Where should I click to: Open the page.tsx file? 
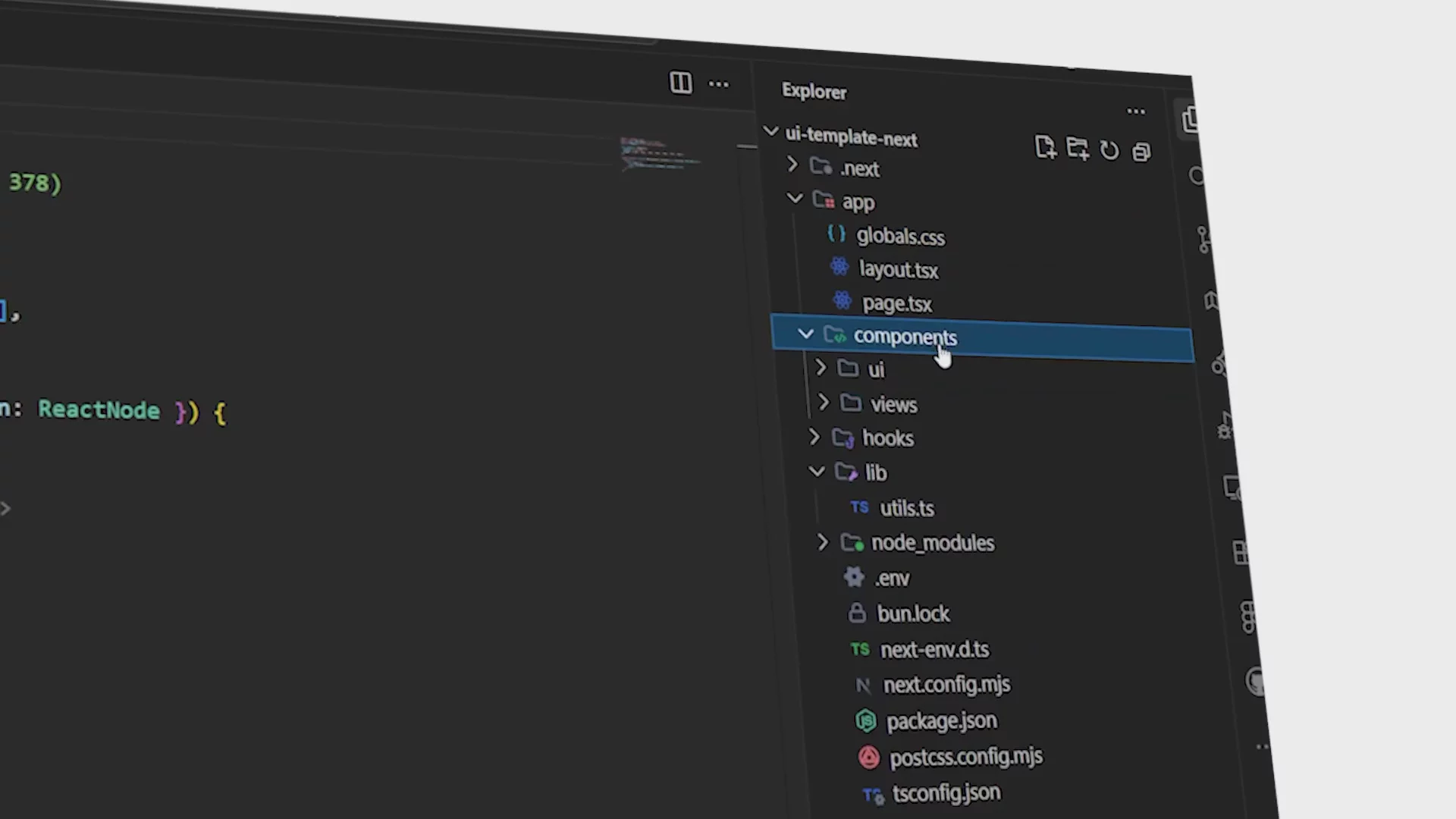click(896, 304)
